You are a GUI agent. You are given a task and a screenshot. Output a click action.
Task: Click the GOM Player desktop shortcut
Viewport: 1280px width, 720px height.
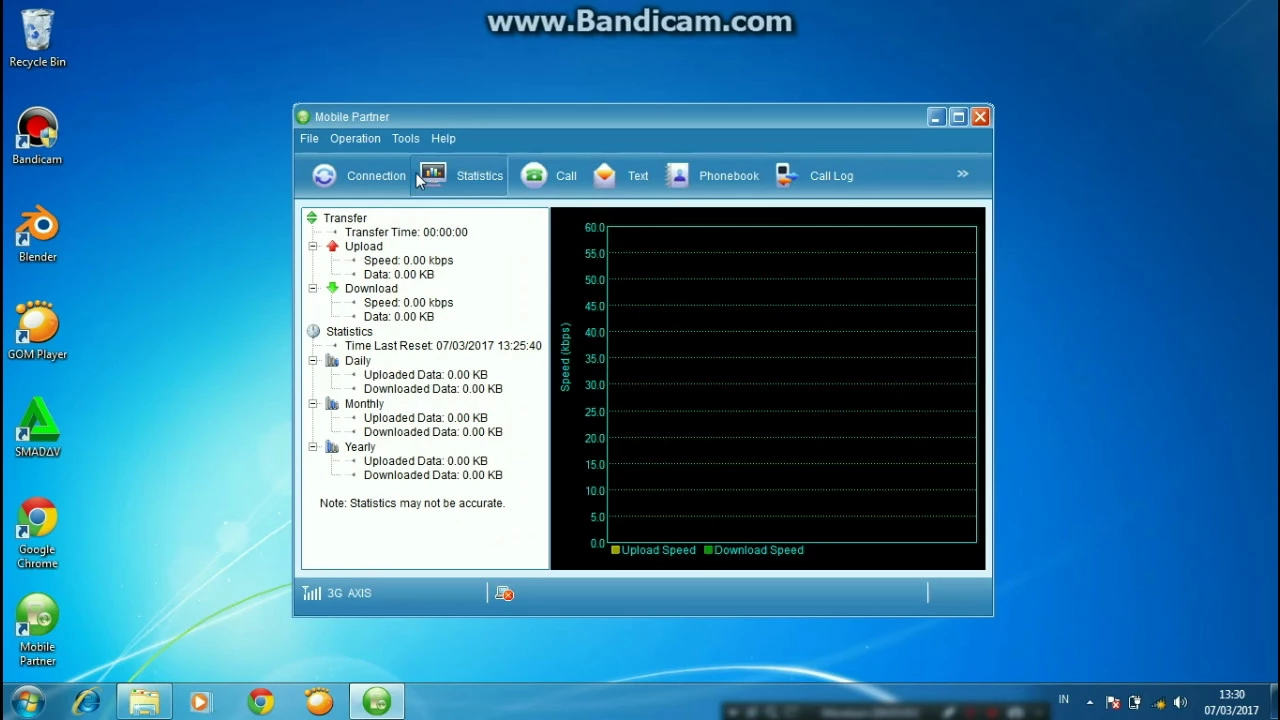coord(37,331)
